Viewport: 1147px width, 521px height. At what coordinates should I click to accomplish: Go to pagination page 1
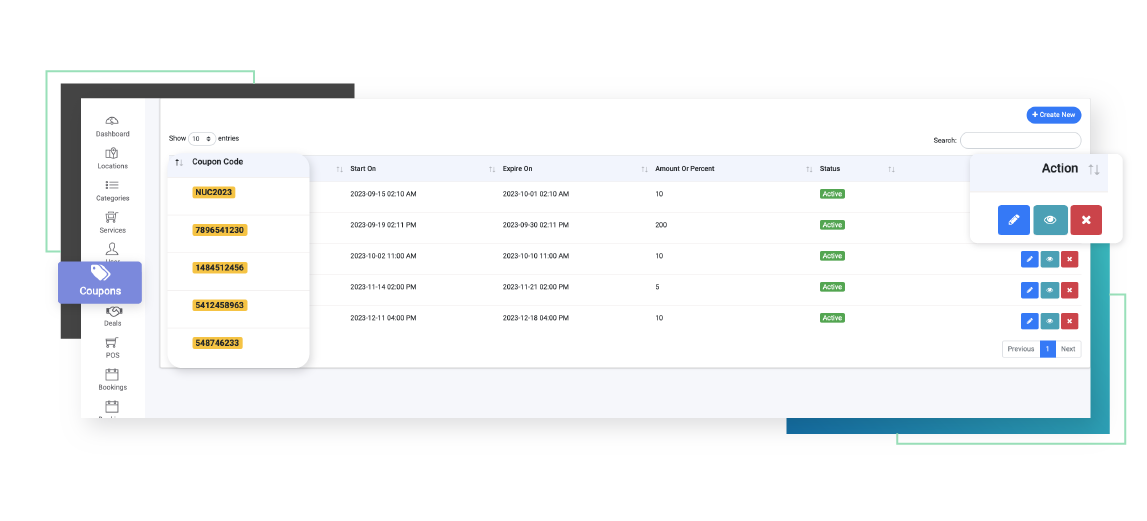click(1047, 349)
